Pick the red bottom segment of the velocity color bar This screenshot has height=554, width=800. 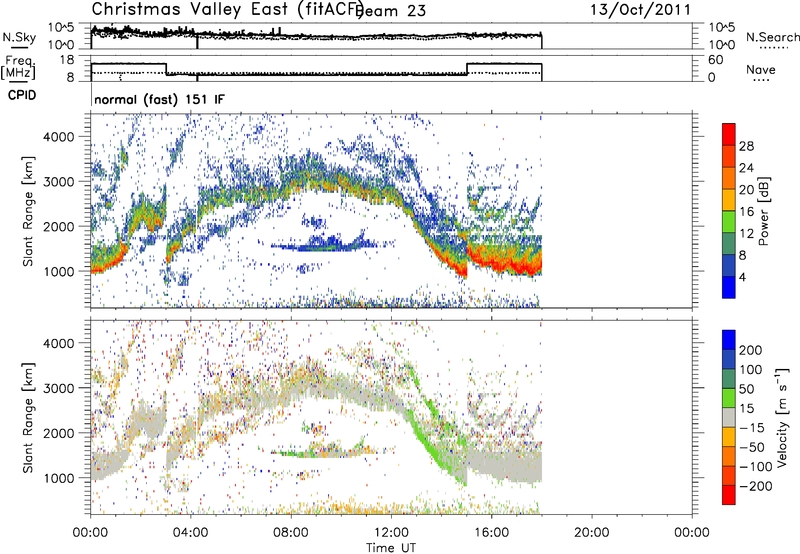click(x=729, y=495)
